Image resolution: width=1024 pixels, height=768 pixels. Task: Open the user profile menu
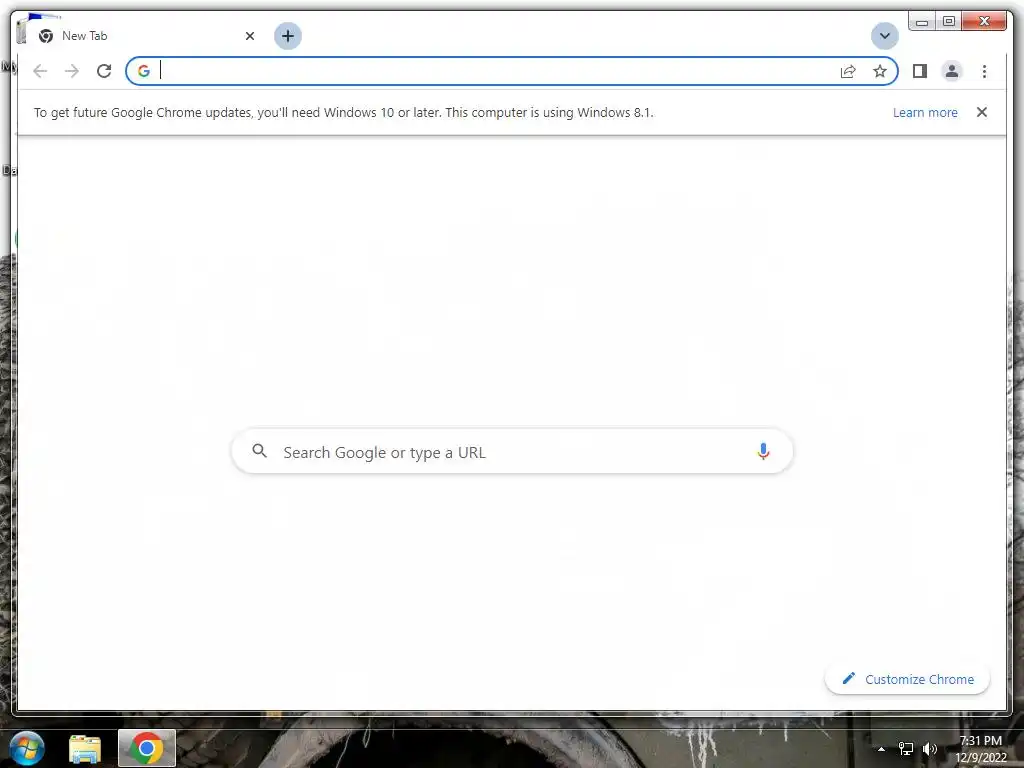952,71
